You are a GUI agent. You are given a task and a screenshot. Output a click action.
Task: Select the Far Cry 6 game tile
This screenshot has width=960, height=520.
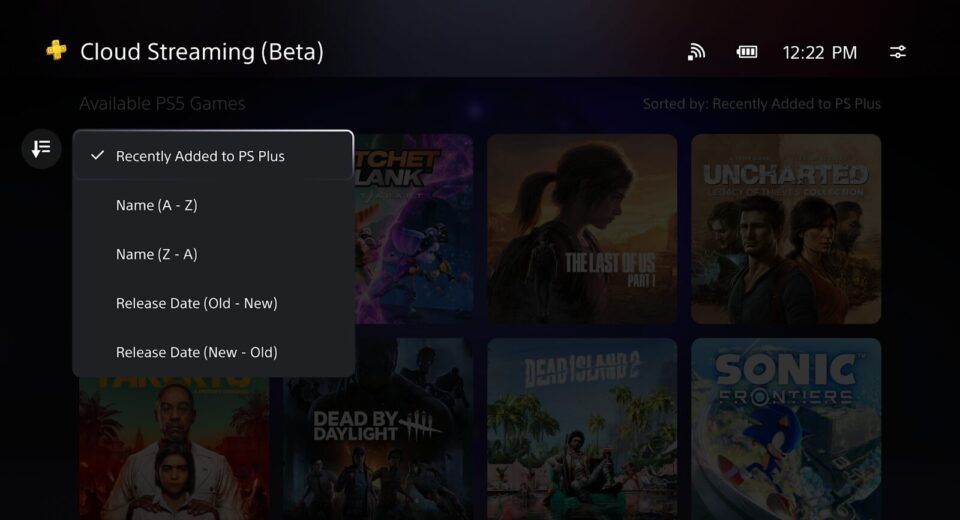click(174, 448)
